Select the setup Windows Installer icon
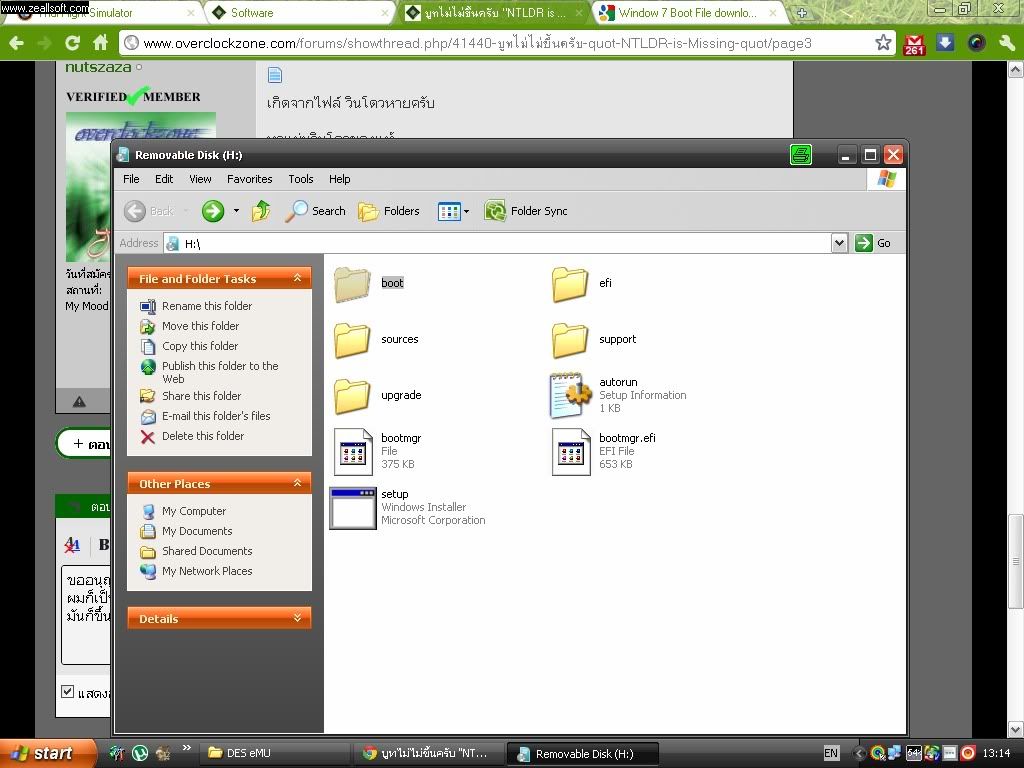1024x768 pixels. pos(352,507)
